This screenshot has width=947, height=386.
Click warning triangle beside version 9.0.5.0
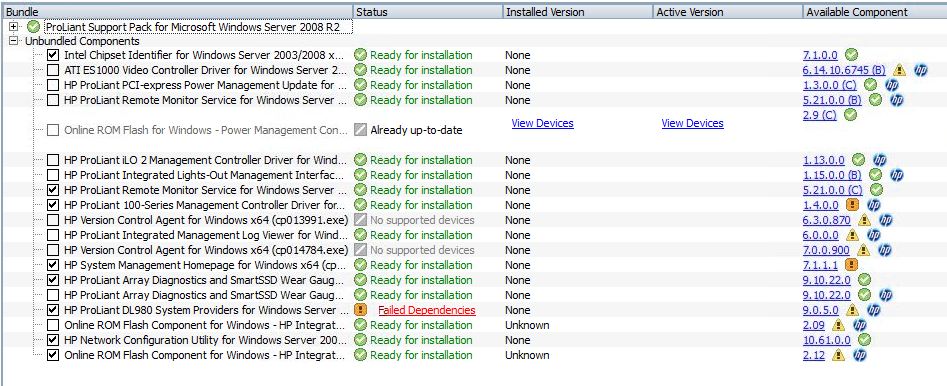tap(852, 310)
